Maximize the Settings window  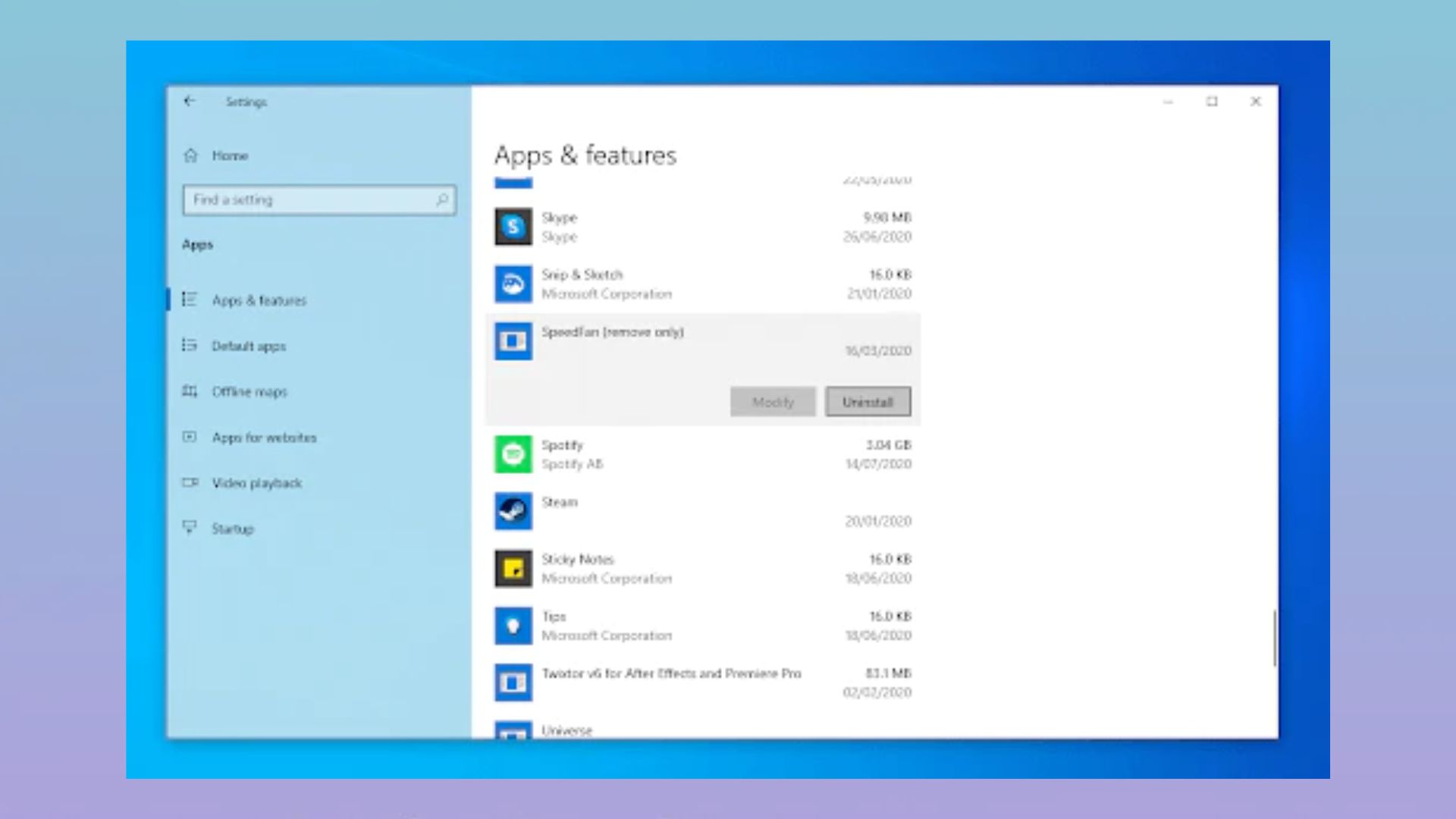tap(1212, 102)
